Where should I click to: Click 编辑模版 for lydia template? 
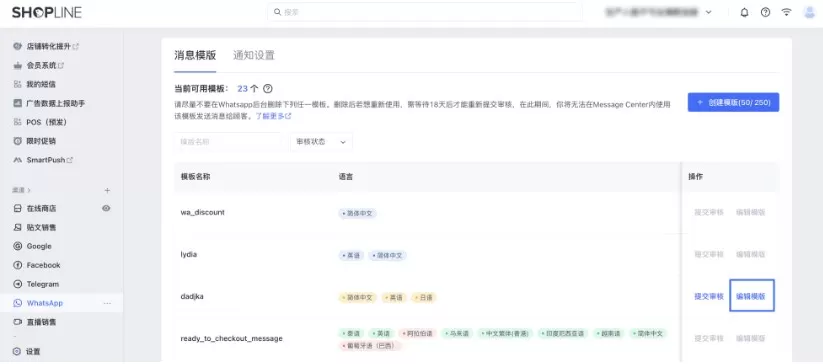pyautogui.click(x=751, y=254)
